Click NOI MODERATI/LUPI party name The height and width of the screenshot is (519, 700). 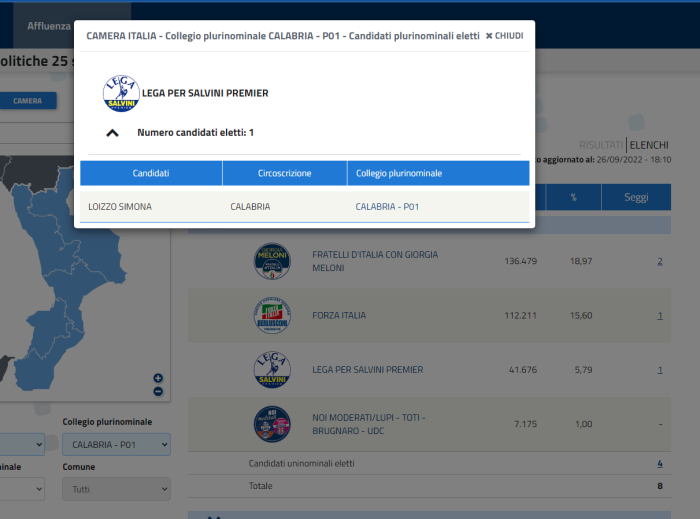coord(369,424)
